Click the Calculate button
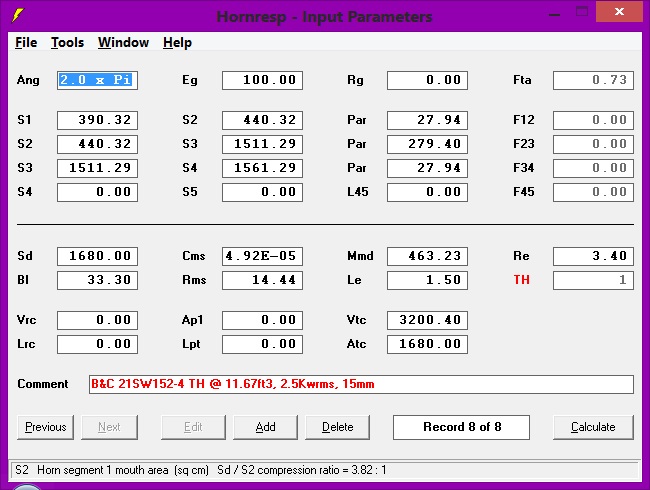Screen dimensions: 650x490 click(593, 427)
